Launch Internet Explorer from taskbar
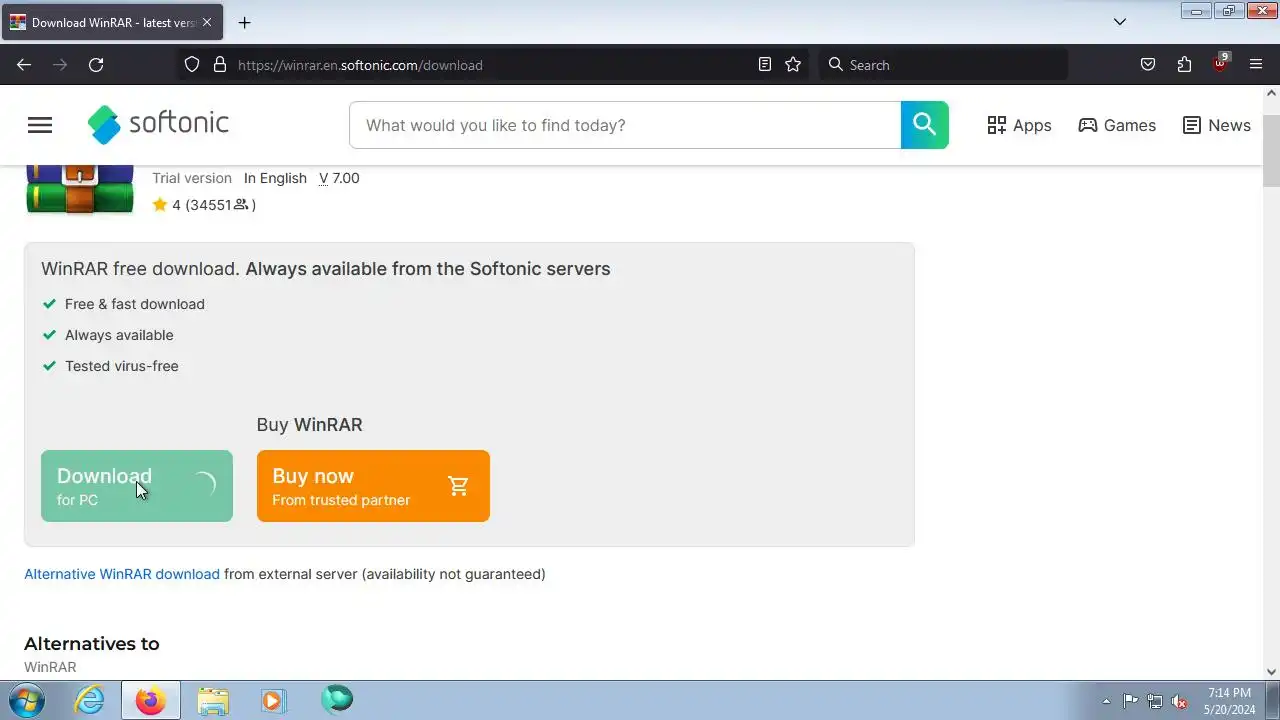Image resolution: width=1280 pixels, height=720 pixels. coord(90,700)
